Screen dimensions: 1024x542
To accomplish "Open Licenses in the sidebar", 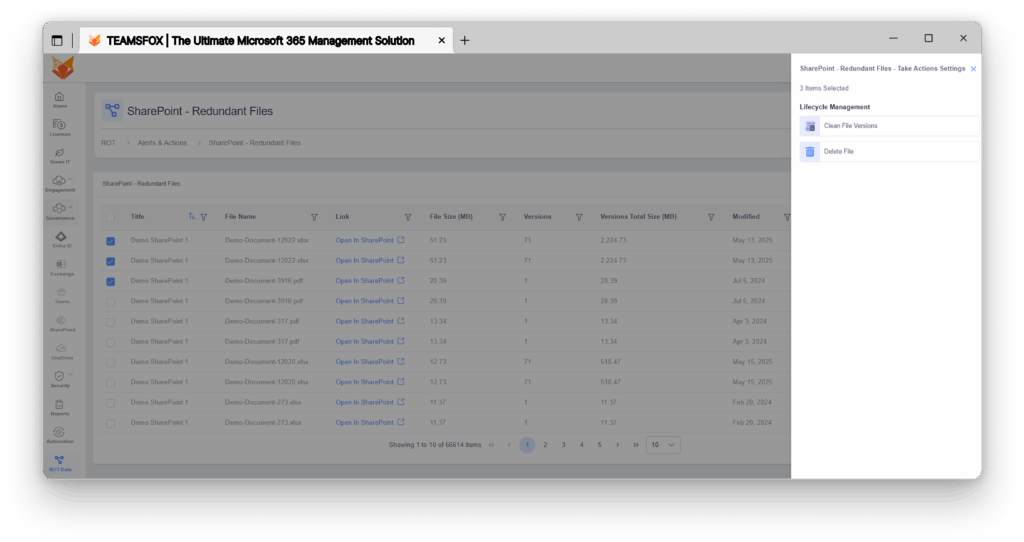I will pos(59,128).
